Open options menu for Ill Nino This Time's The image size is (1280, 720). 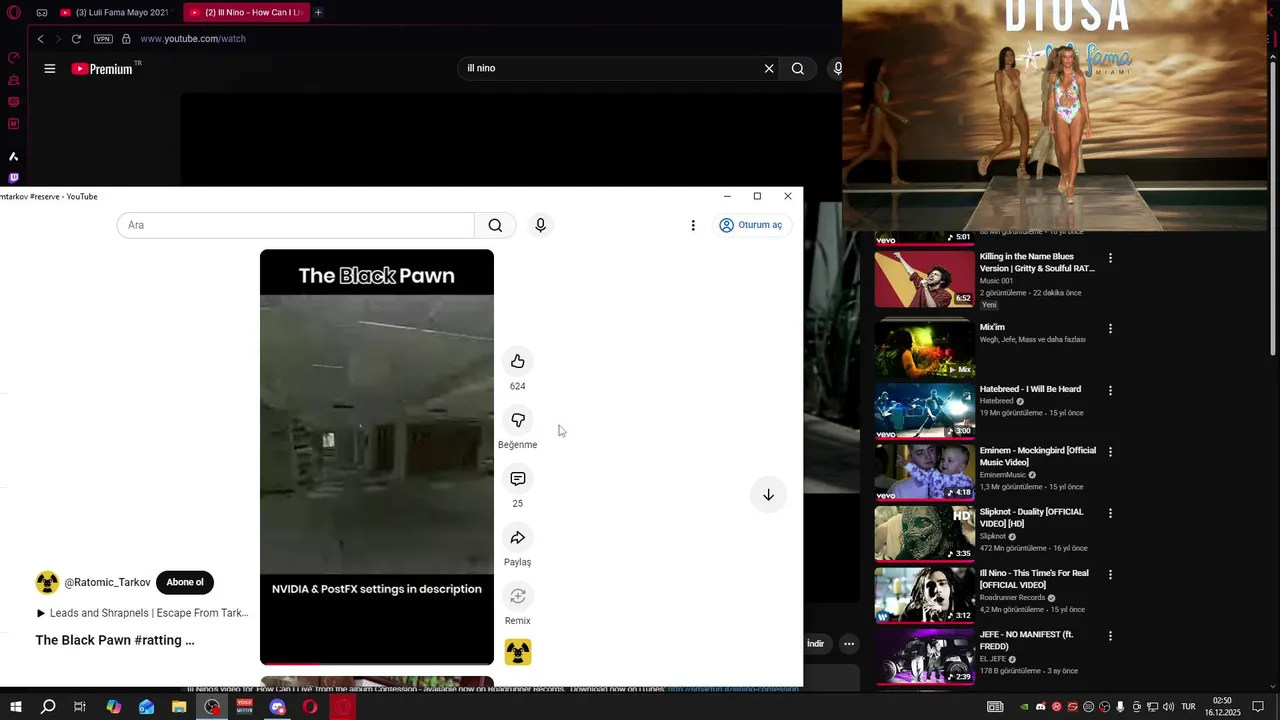(1110, 574)
